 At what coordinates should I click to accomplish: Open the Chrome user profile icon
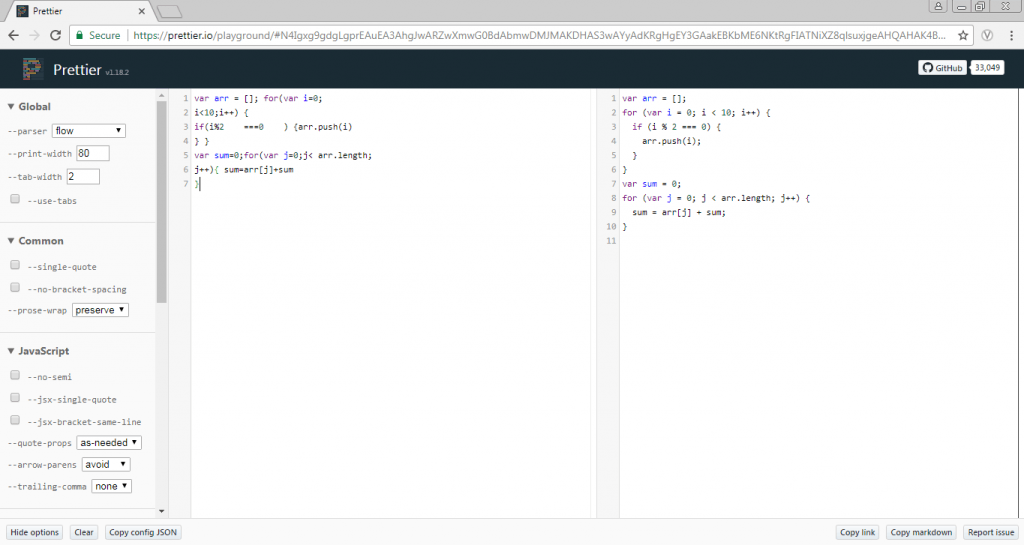point(938,7)
